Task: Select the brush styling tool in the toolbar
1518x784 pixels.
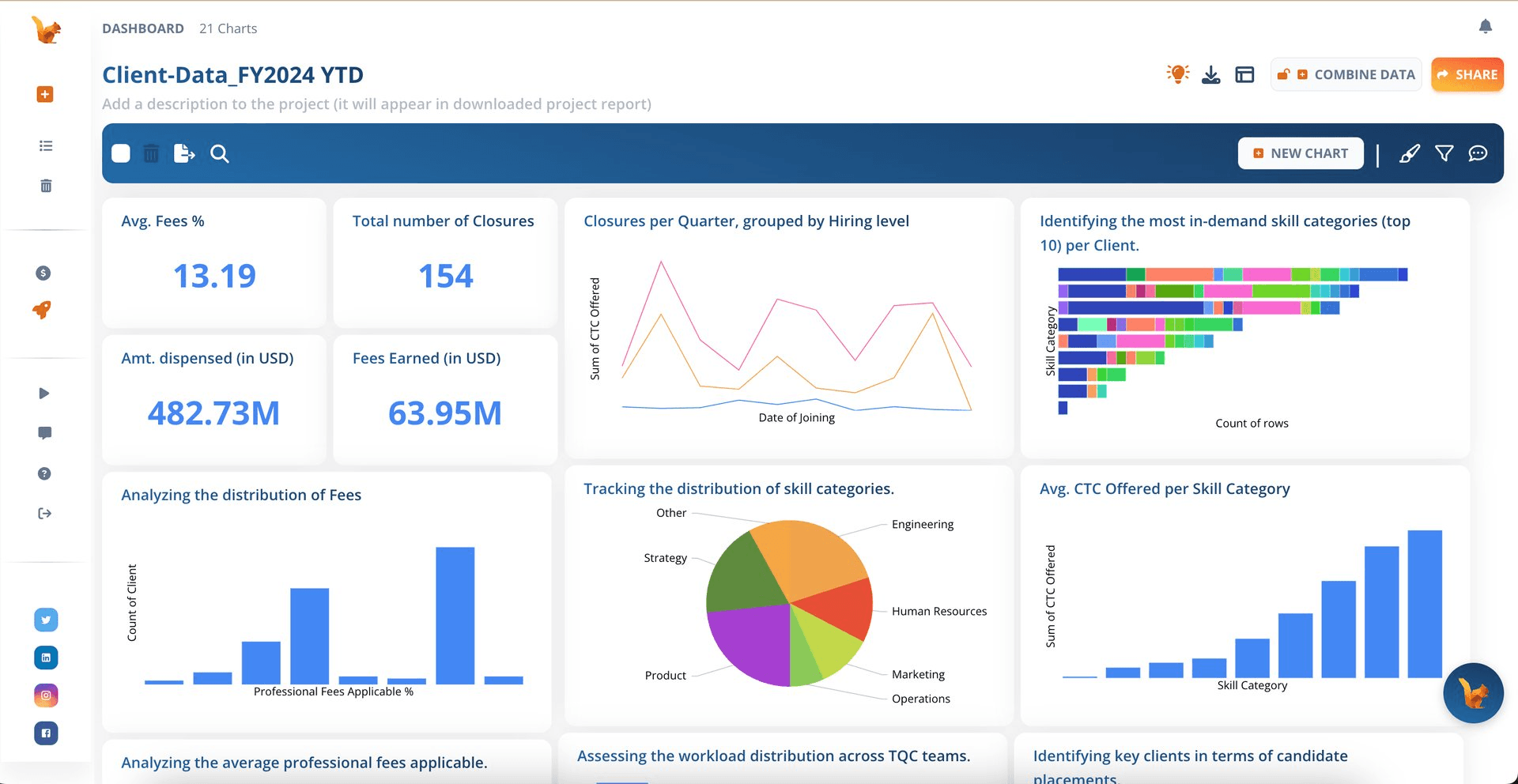Action: [x=1410, y=153]
